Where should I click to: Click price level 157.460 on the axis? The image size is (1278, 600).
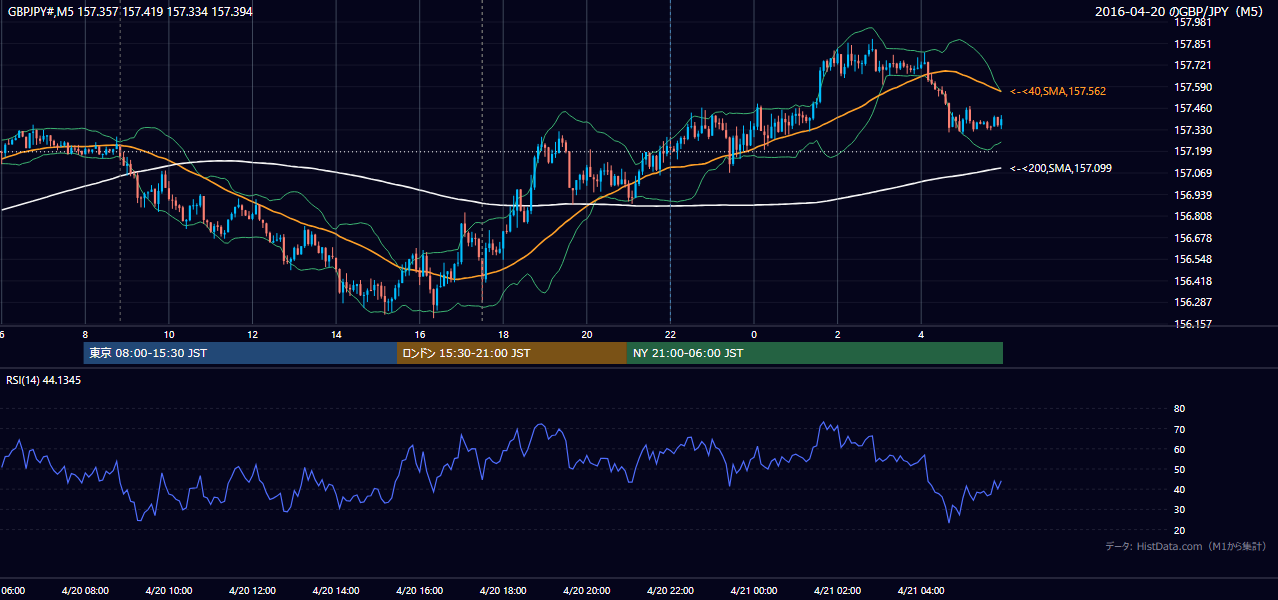[x=1192, y=108]
